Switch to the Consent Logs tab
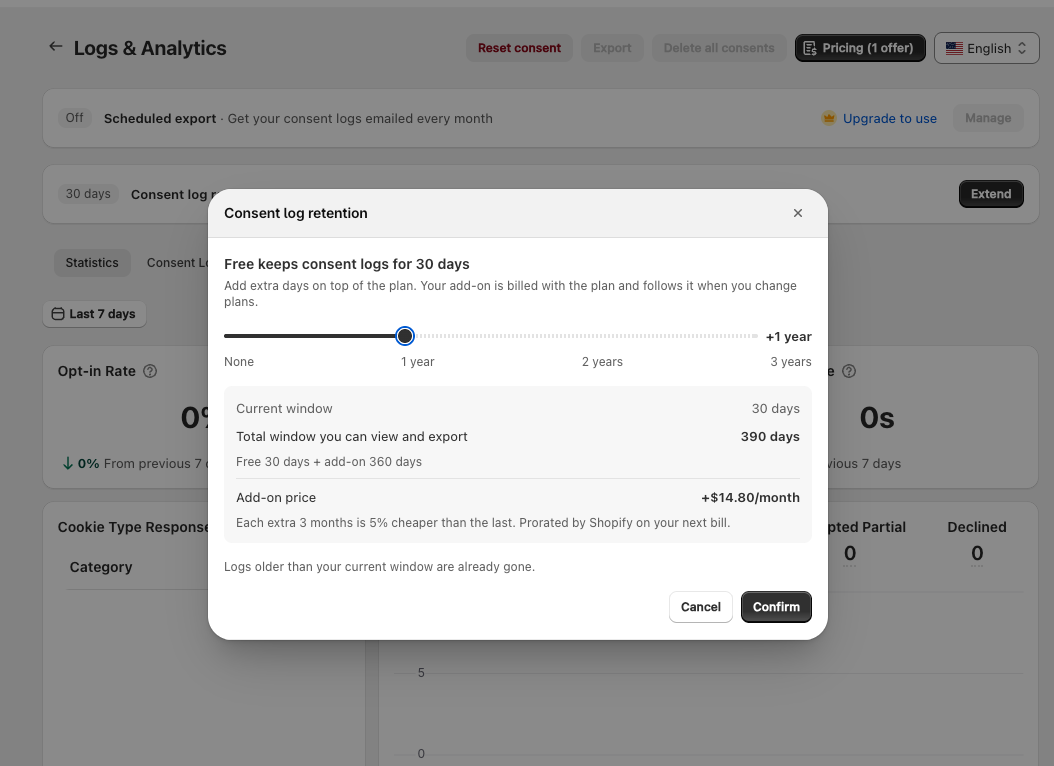Screen dimensions: 1054x766 [177, 263]
